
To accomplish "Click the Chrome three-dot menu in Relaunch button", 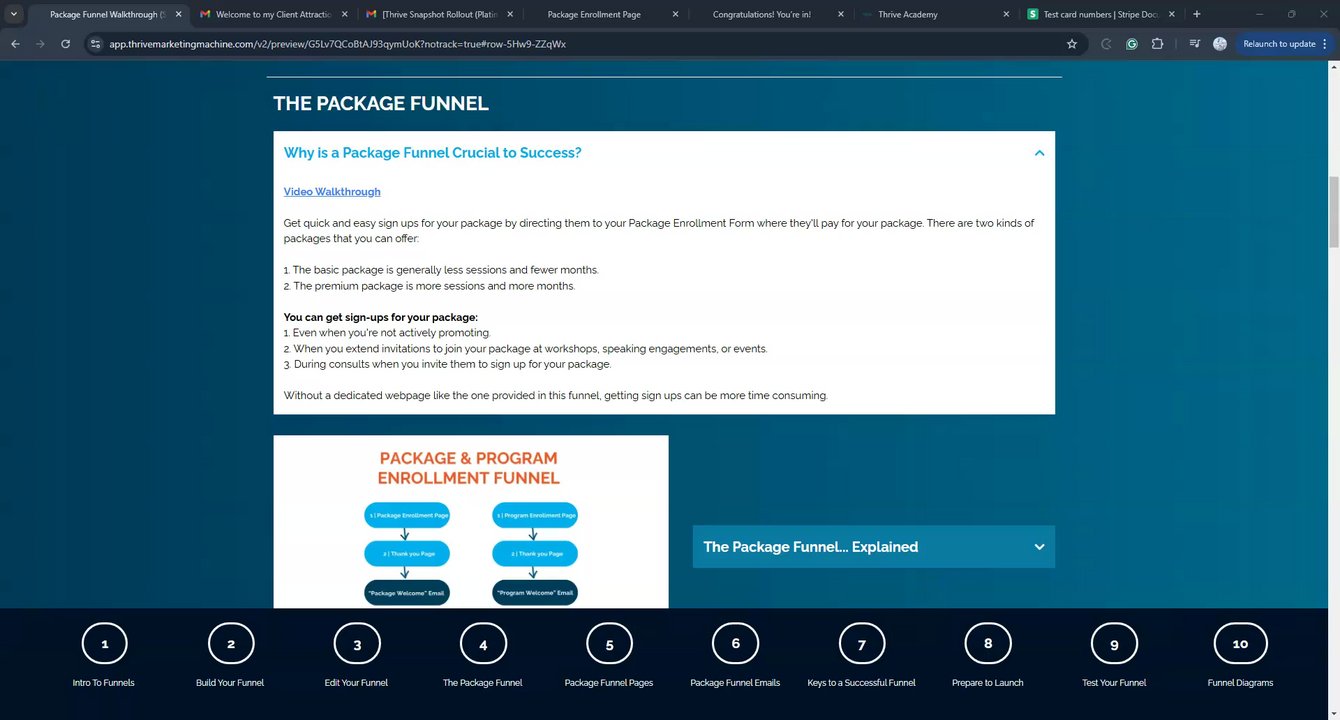I will 1325,44.
